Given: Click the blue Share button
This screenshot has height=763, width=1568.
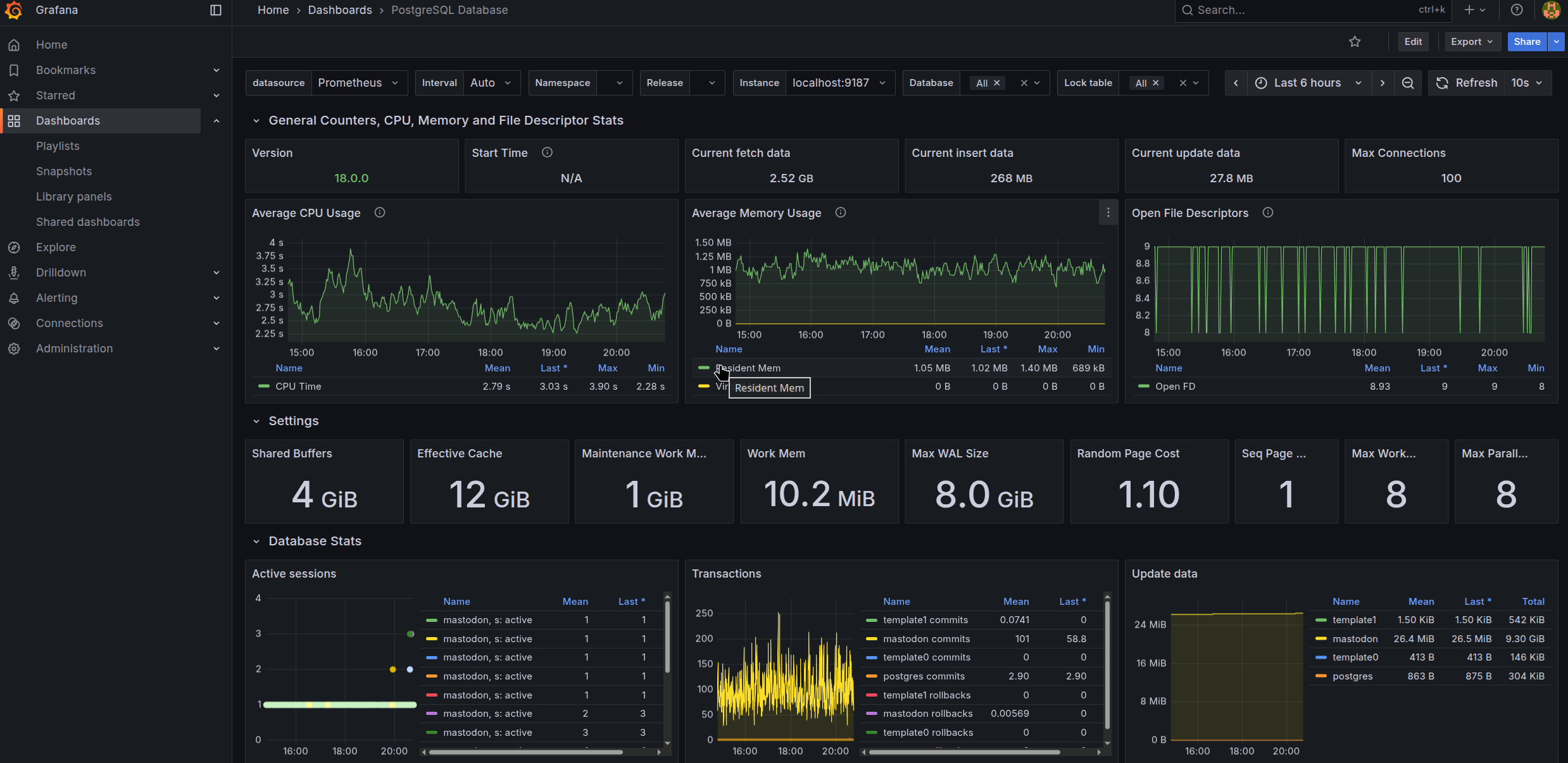Looking at the screenshot, I should pos(1527,42).
